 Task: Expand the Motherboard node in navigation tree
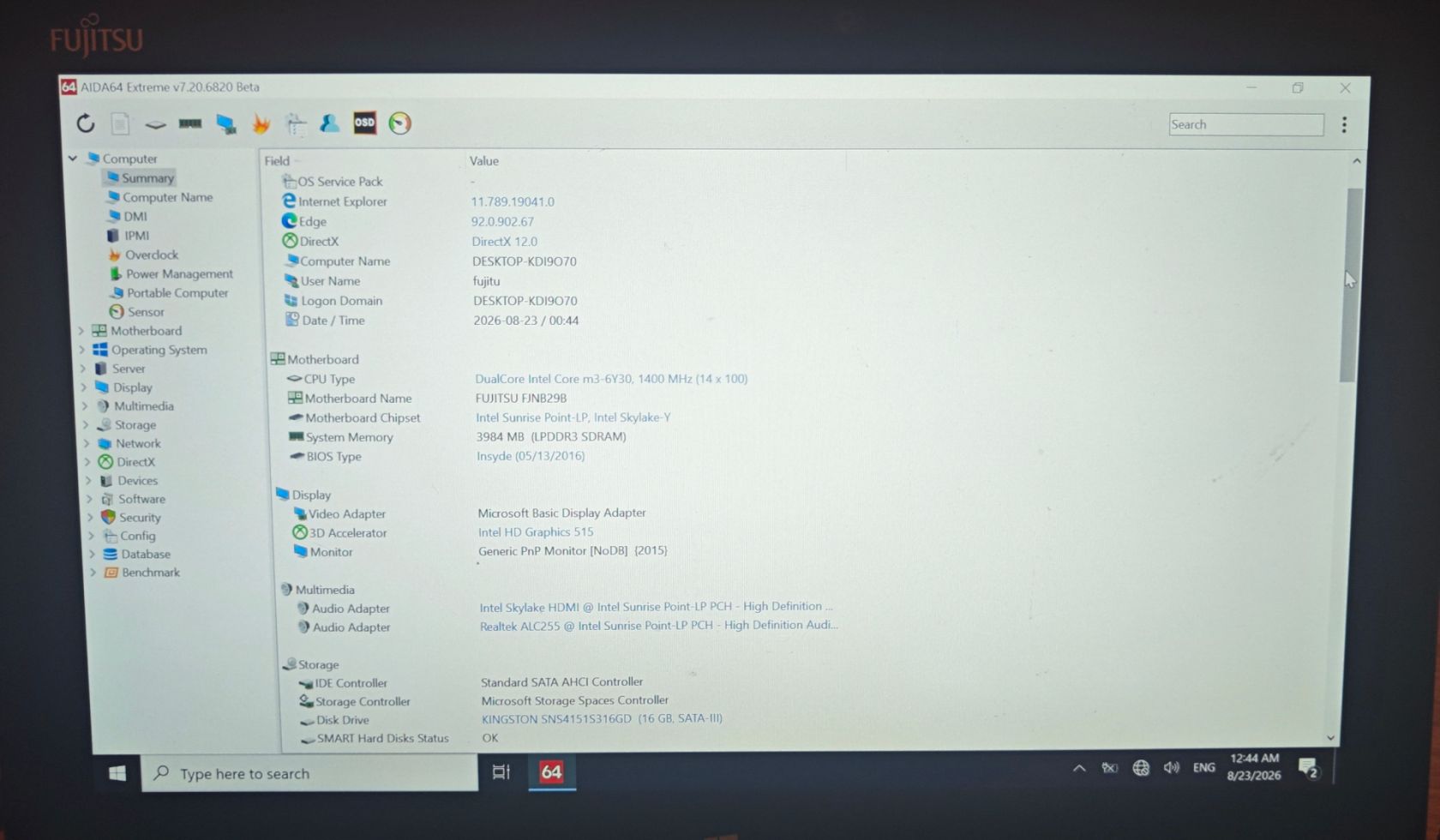[x=82, y=331]
